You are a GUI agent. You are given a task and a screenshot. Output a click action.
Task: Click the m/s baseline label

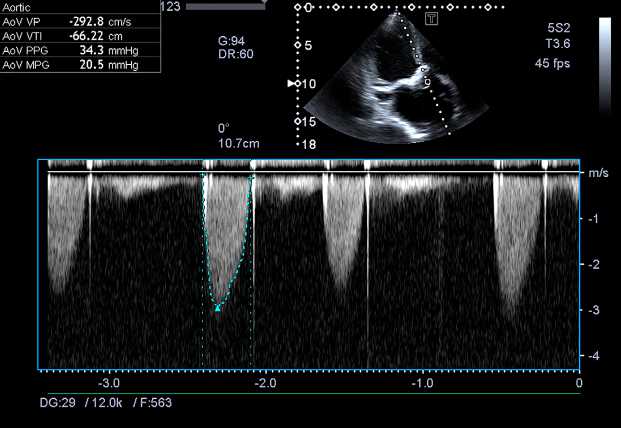click(x=598, y=173)
